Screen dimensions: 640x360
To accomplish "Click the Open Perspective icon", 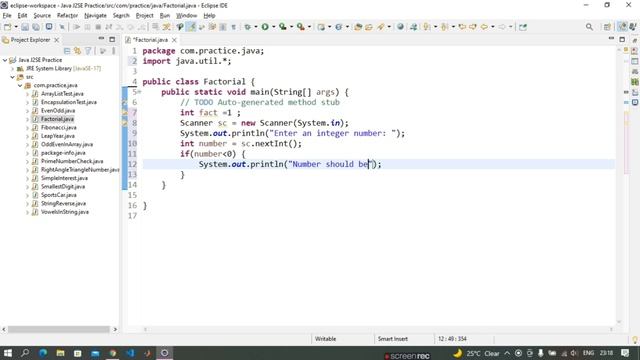I will 607,27.
